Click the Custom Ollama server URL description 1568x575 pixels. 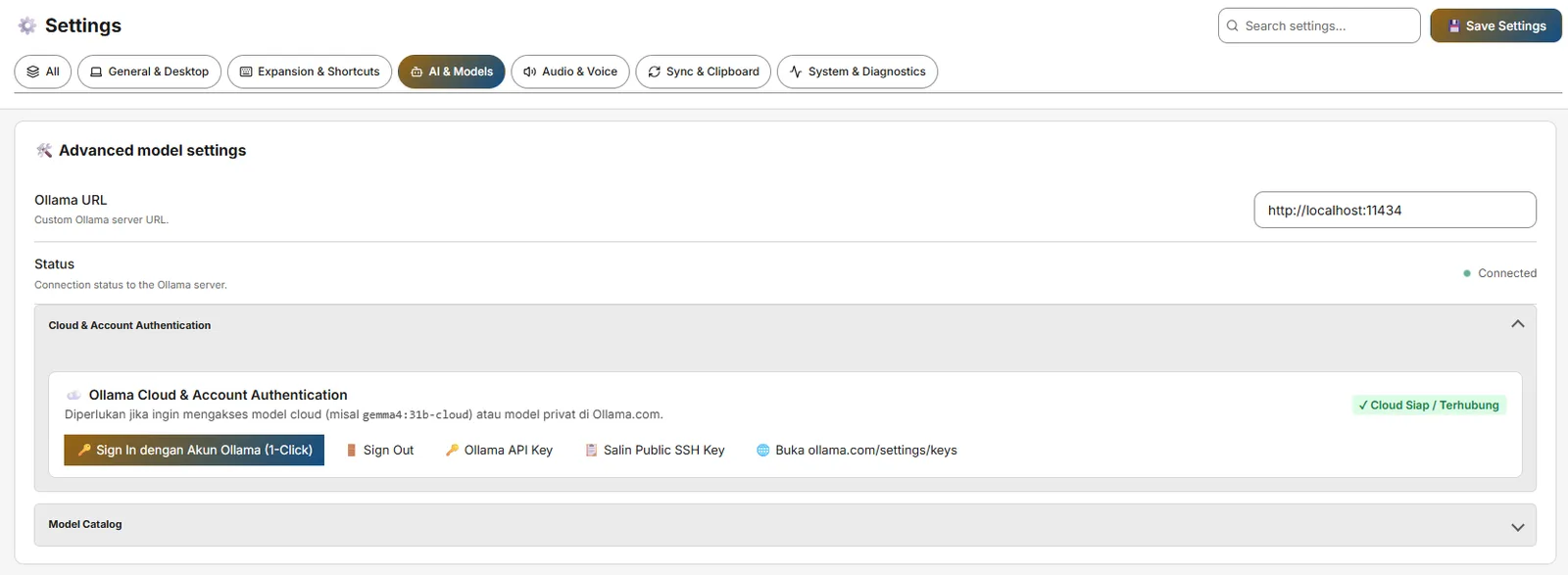102,219
